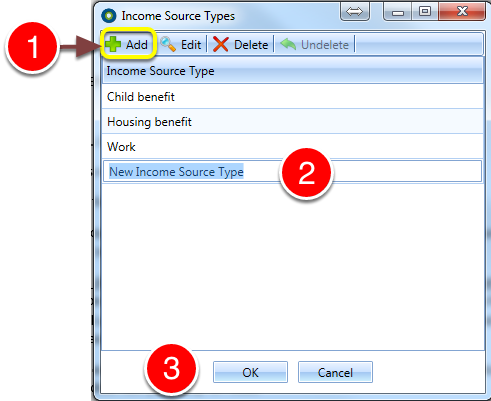Minimize the Income Source Types window

[398, 12]
